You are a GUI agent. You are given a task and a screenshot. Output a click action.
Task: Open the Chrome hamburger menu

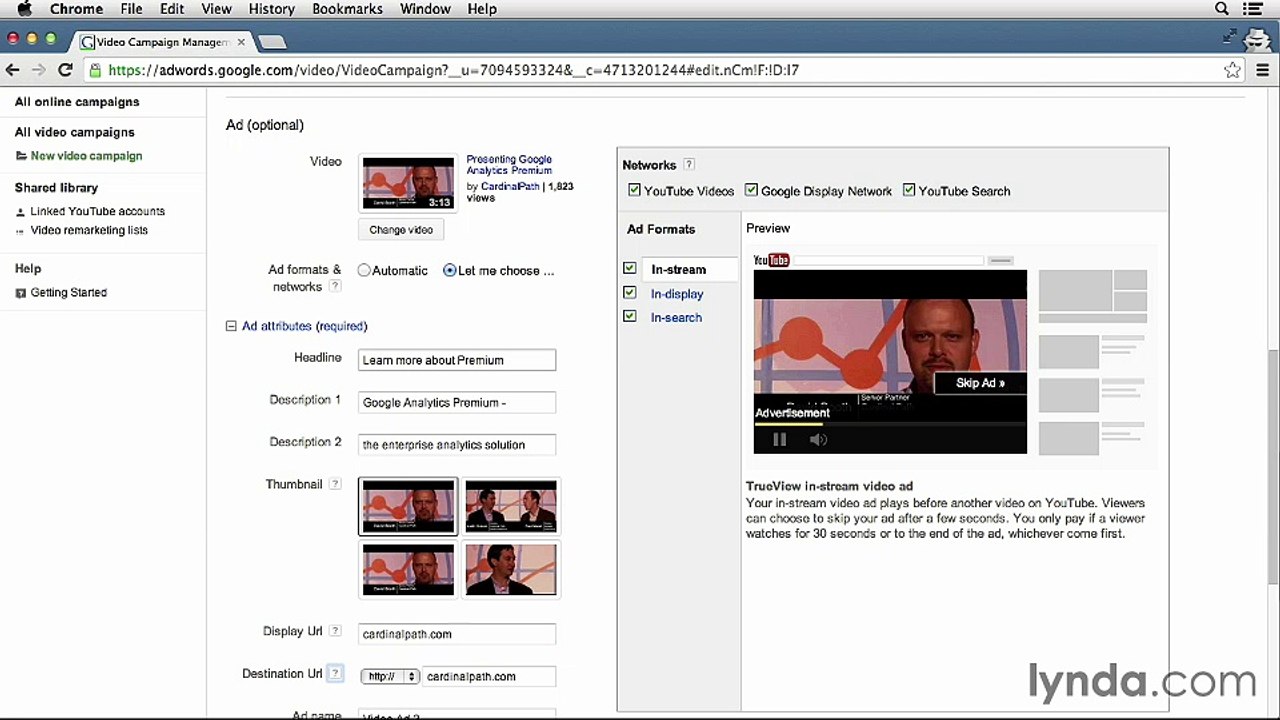coord(1262,70)
